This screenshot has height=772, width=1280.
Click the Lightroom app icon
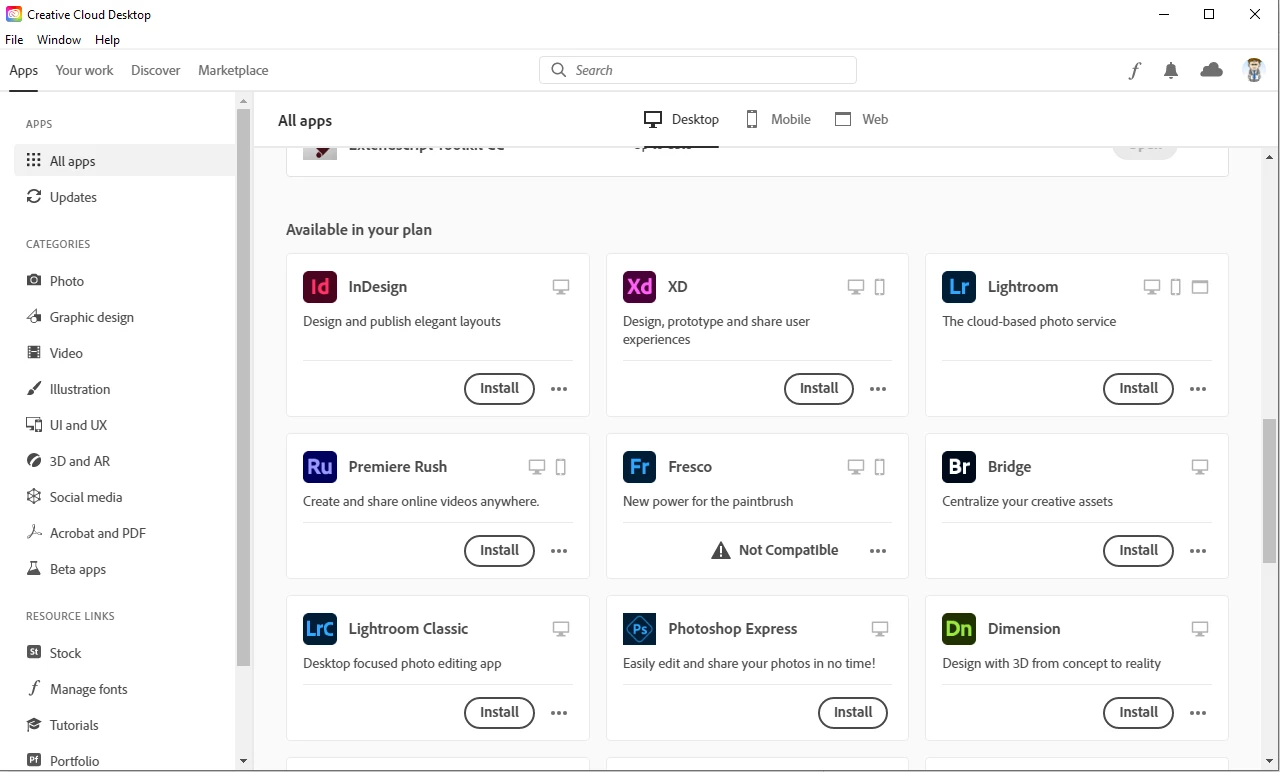click(959, 287)
